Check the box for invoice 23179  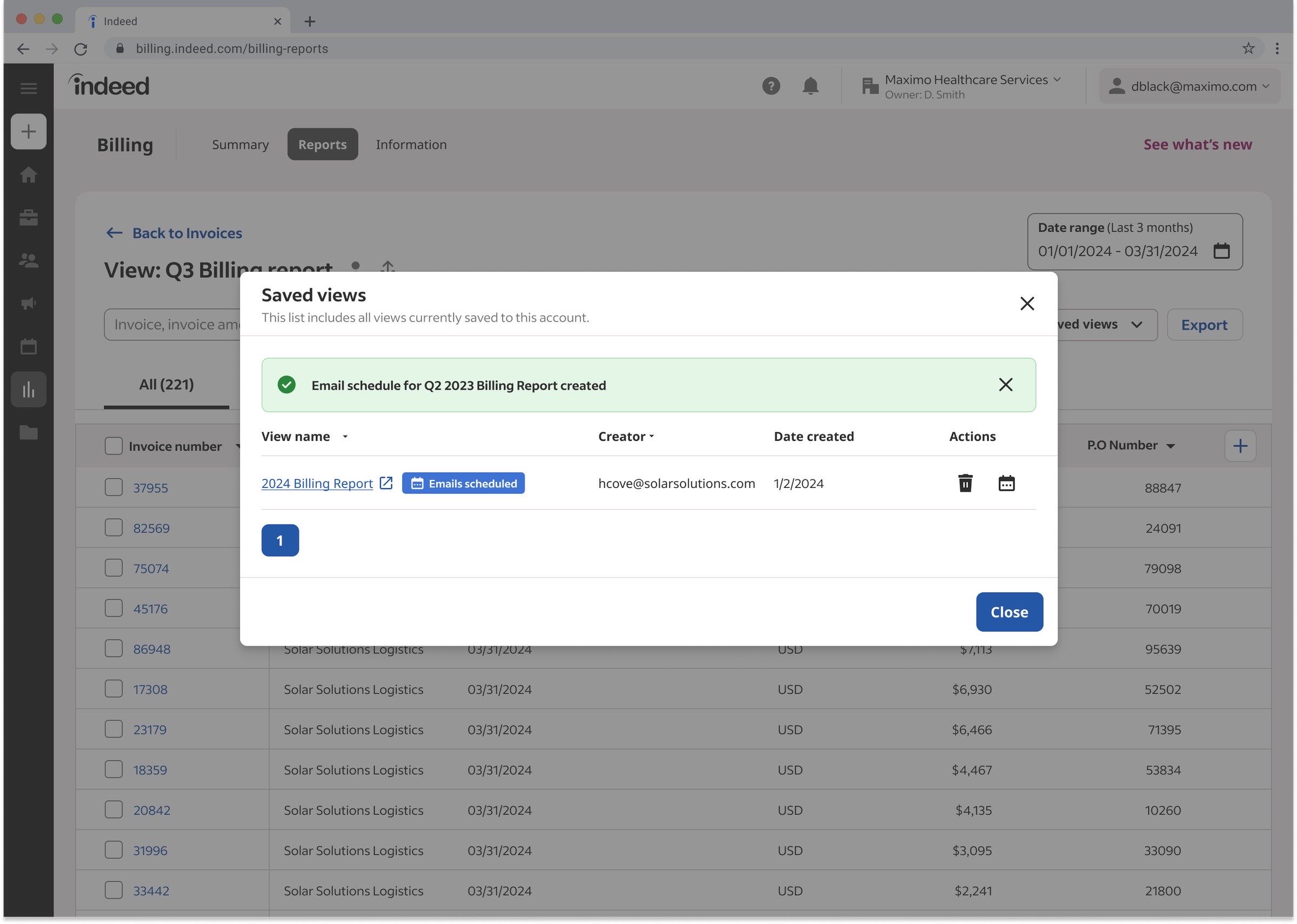[x=114, y=729]
